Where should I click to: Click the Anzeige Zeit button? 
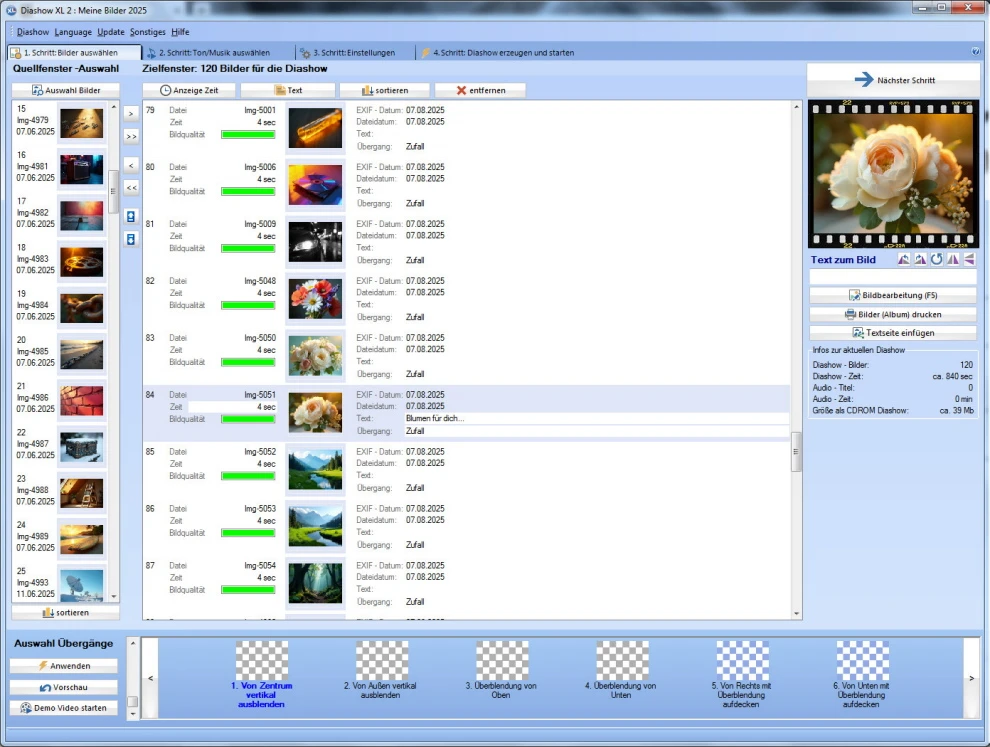coord(189,90)
